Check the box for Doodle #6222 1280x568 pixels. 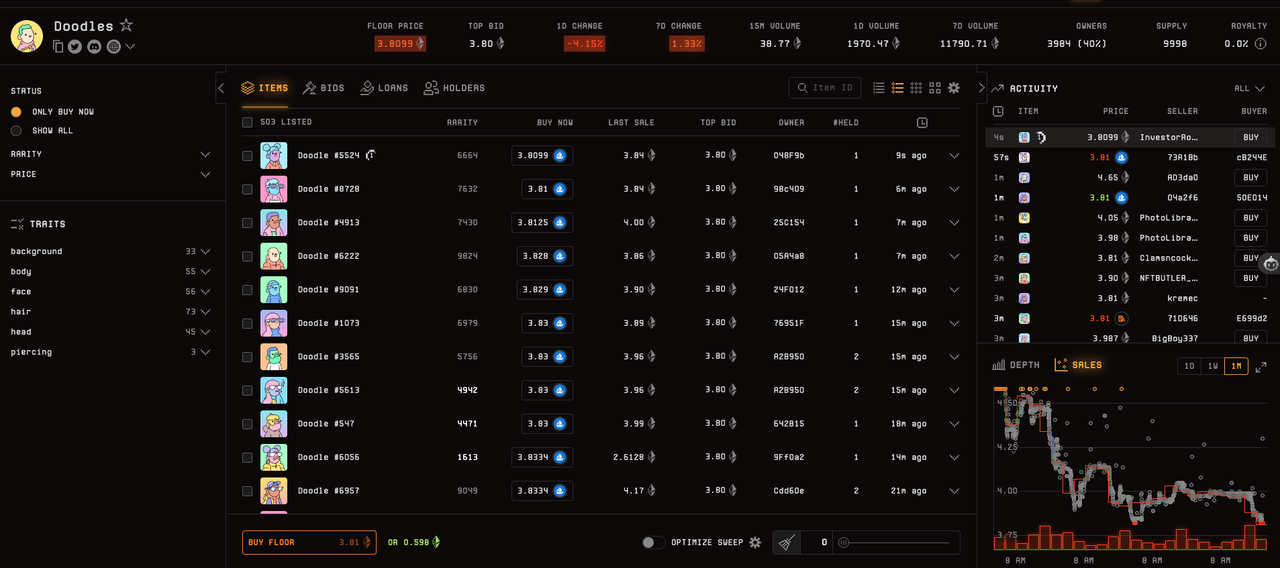(x=247, y=256)
